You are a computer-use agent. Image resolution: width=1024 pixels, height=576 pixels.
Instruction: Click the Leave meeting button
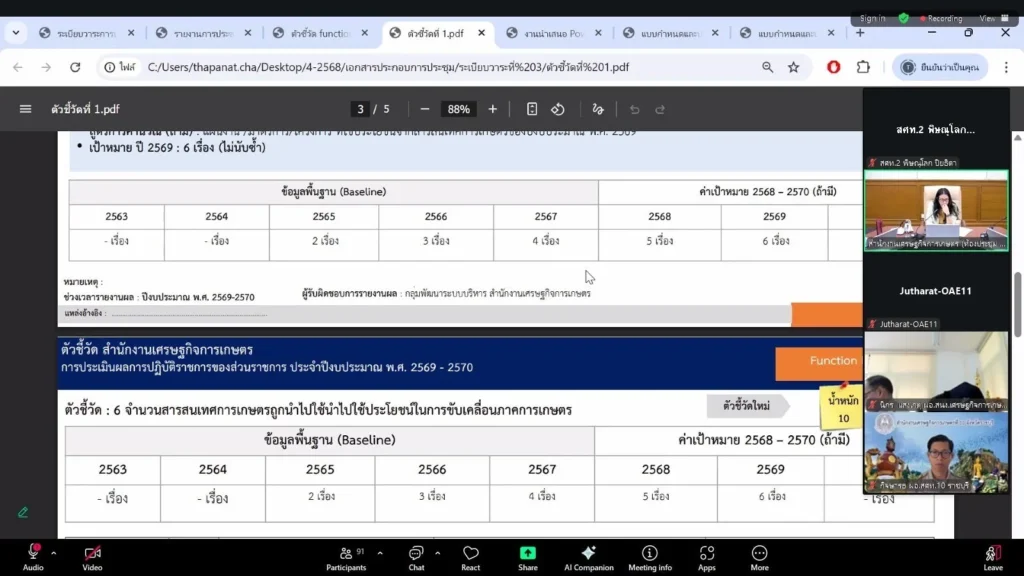(992, 555)
